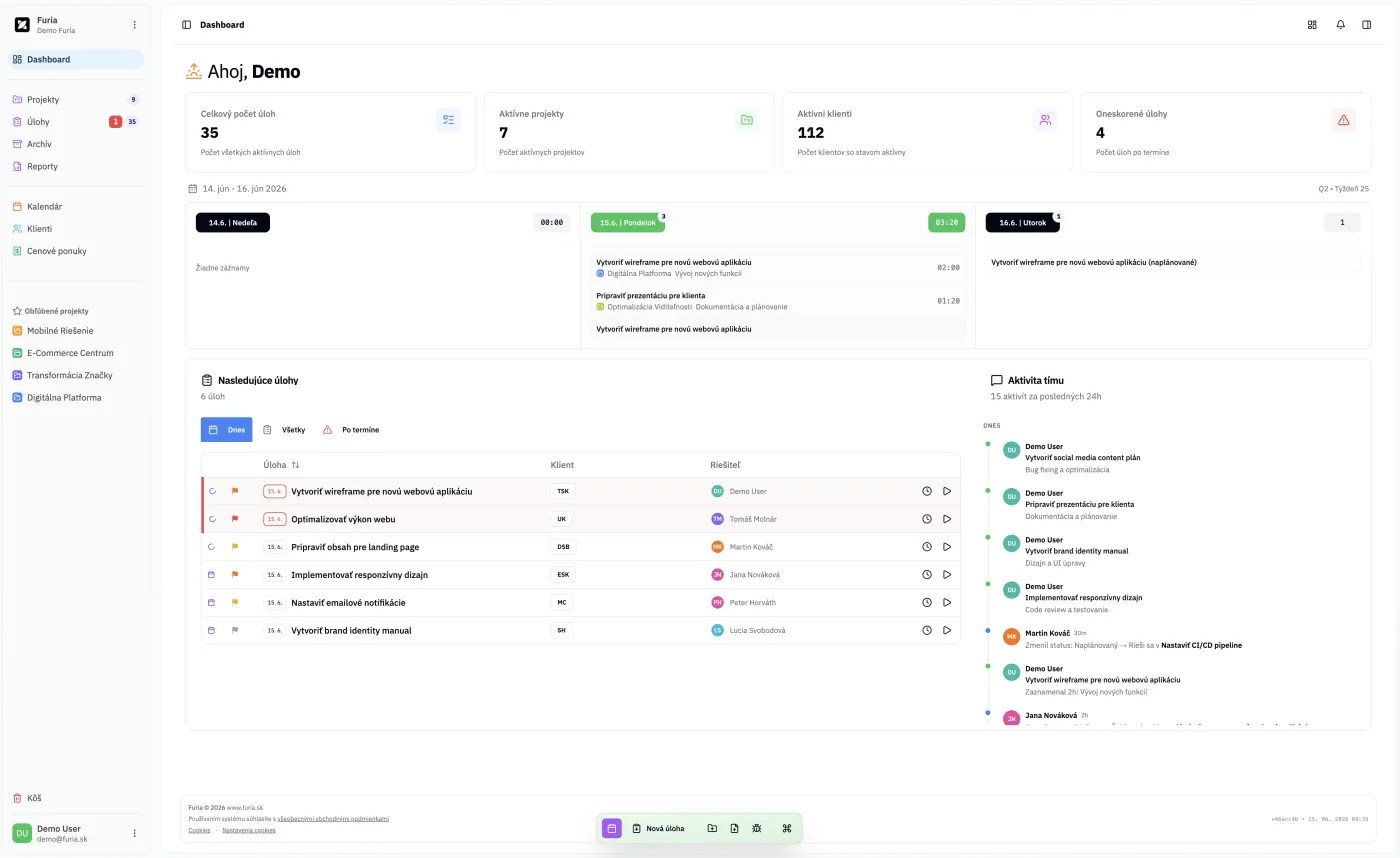Go to Dashboard in sidebar
Image resolution: width=1400 pixels, height=858 pixels.
(76, 59)
